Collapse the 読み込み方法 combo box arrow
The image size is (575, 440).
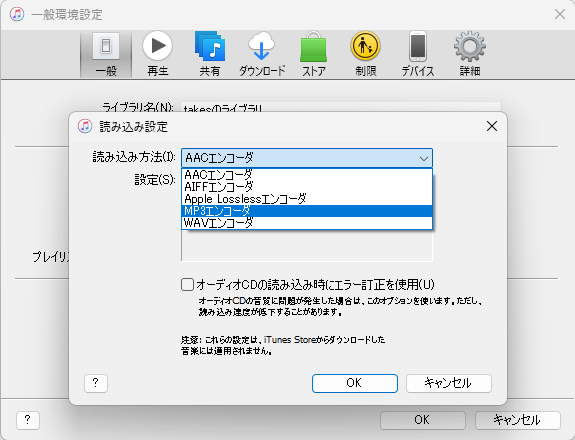click(x=424, y=158)
